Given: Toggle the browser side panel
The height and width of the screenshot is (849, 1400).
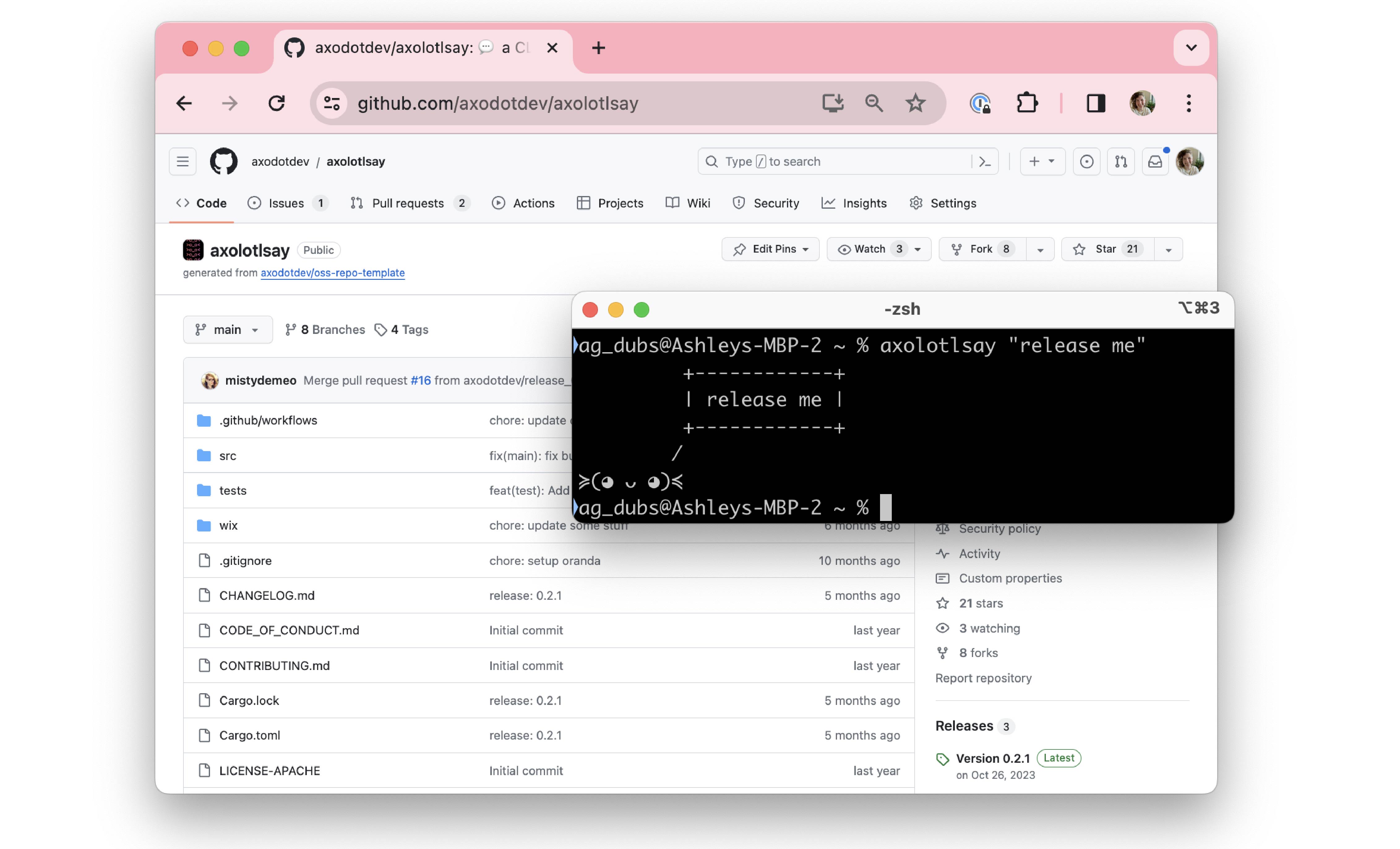Looking at the screenshot, I should (1095, 103).
